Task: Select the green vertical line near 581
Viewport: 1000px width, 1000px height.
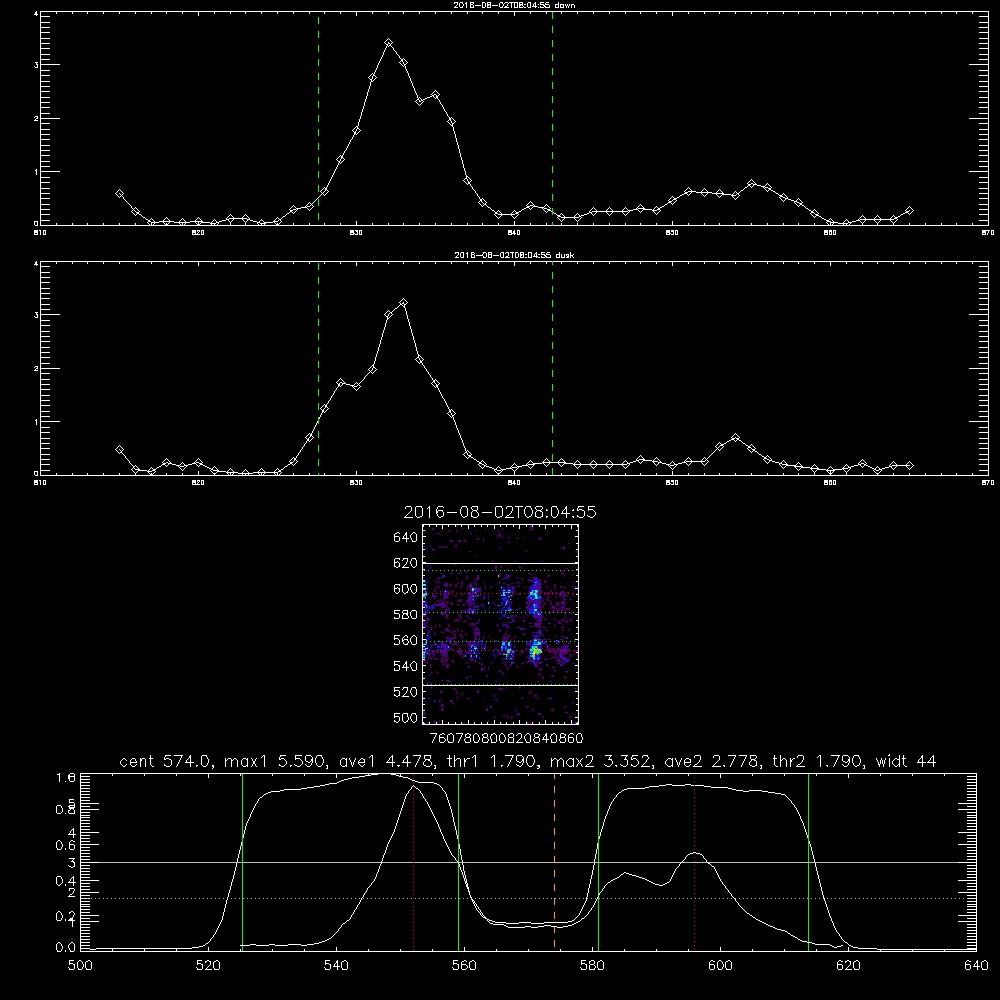Action: 598,861
